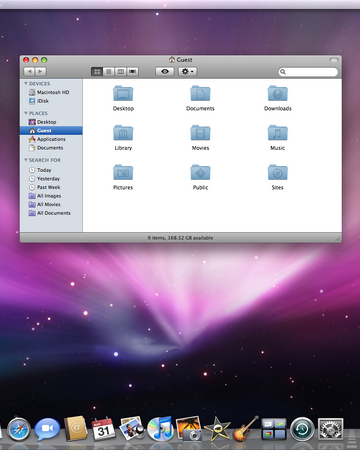360x450 pixels.
Task: Show files from Yesterday search
Action: pyautogui.click(x=51, y=179)
